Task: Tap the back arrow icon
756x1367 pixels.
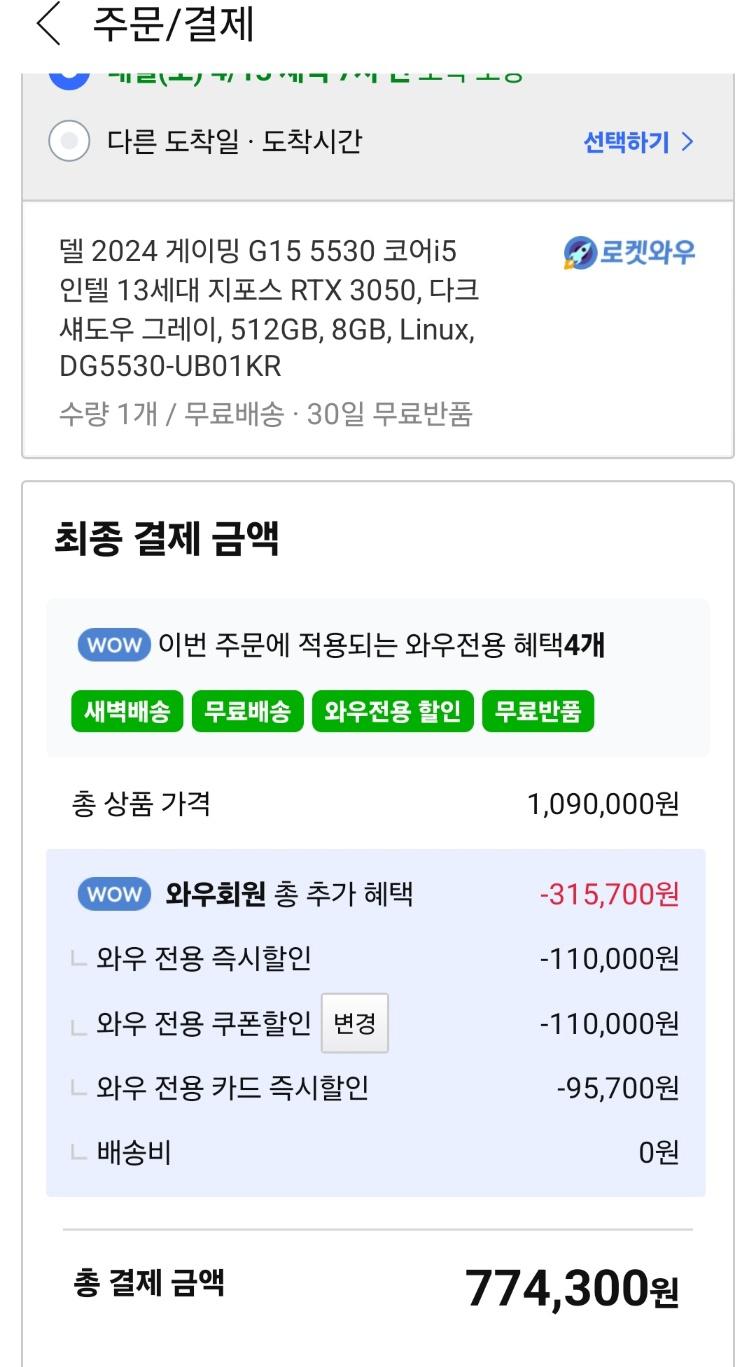Action: tap(48, 26)
